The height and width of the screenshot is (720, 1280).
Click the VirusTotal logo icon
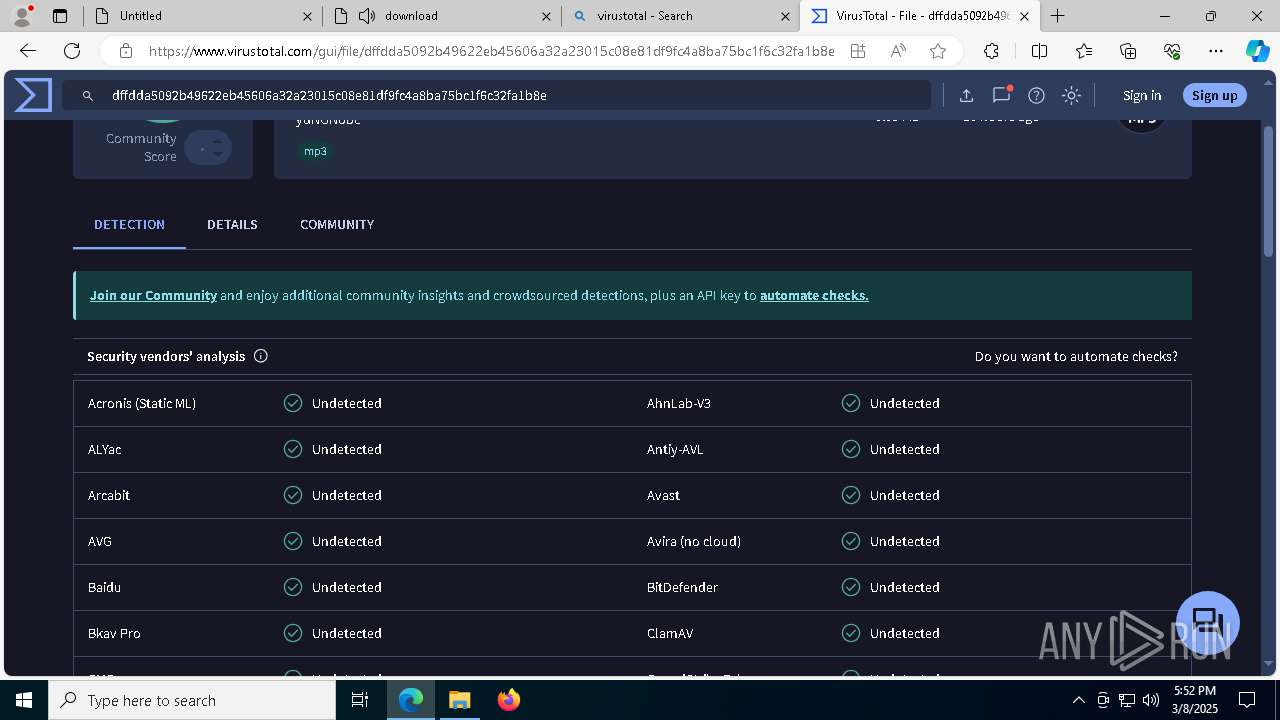(33, 95)
